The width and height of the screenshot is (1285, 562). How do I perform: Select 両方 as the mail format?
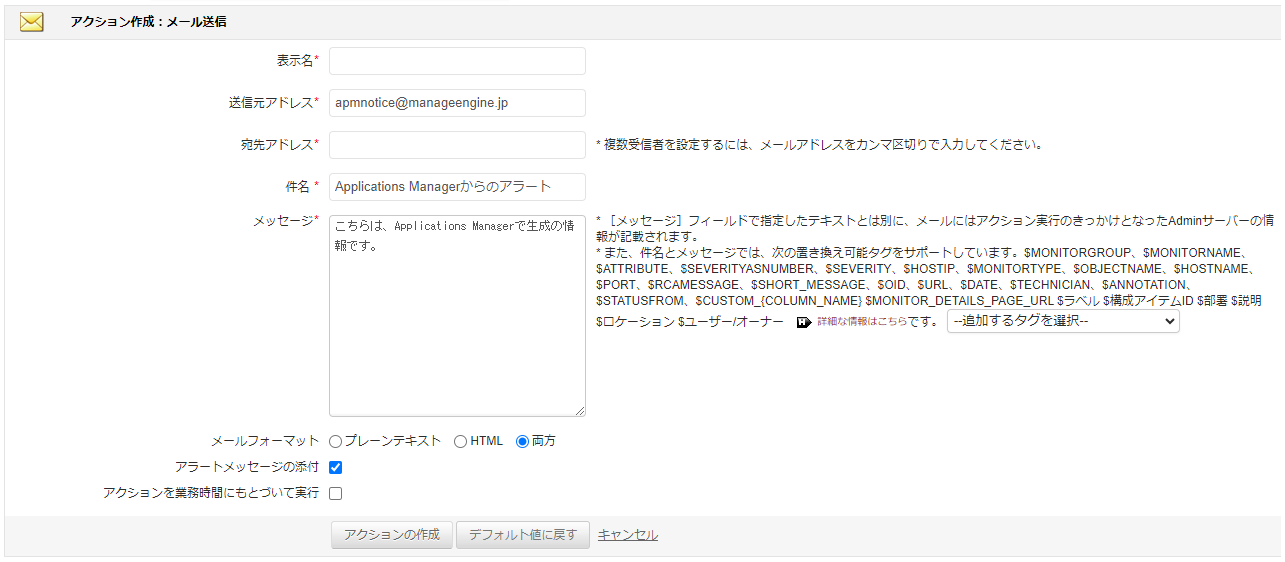point(522,441)
